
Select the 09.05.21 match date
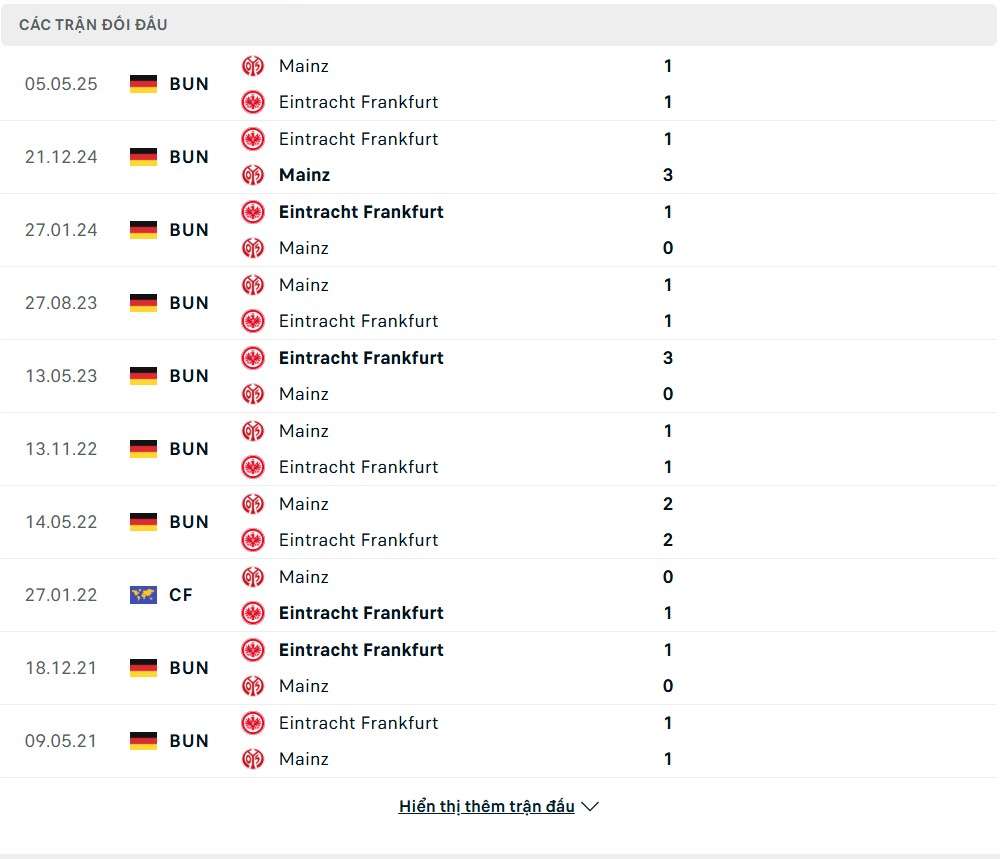coord(61,741)
